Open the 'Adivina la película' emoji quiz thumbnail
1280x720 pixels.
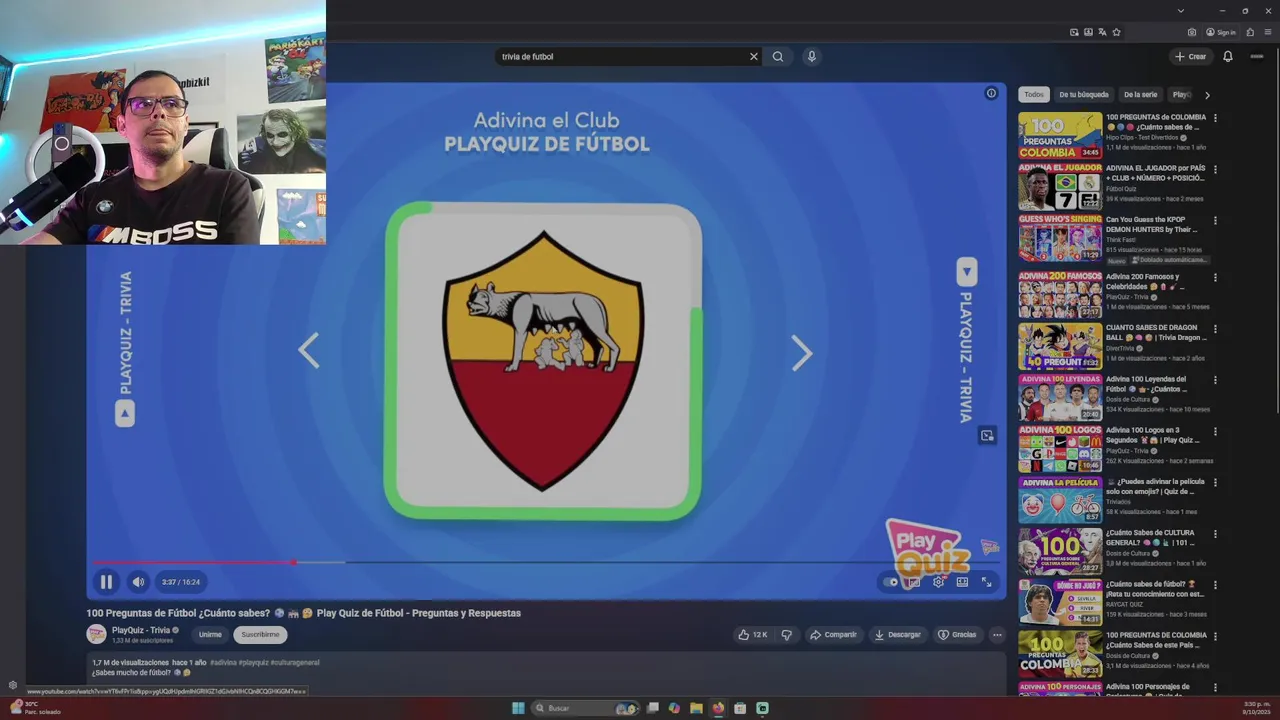1060,499
